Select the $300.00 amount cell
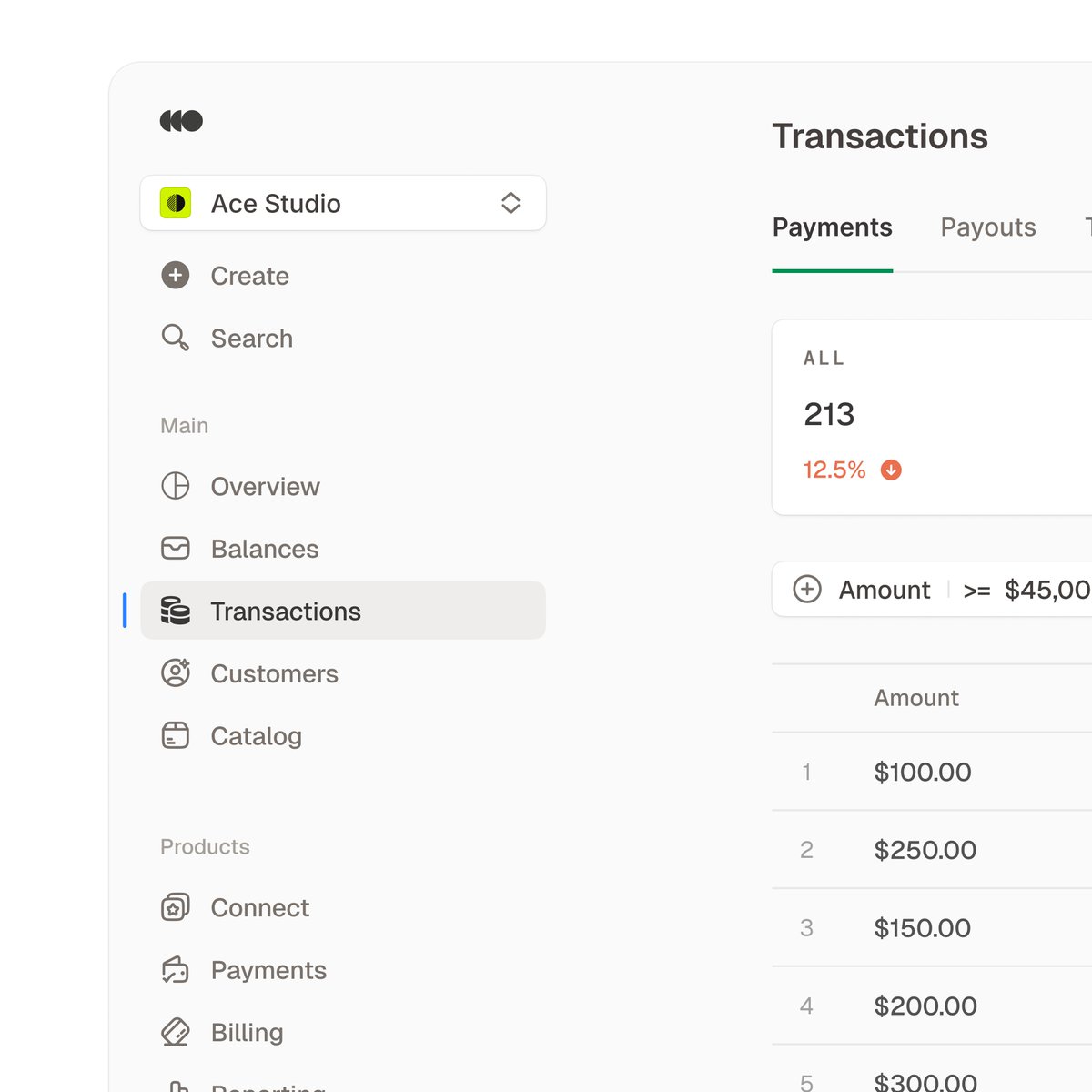 [925, 1081]
